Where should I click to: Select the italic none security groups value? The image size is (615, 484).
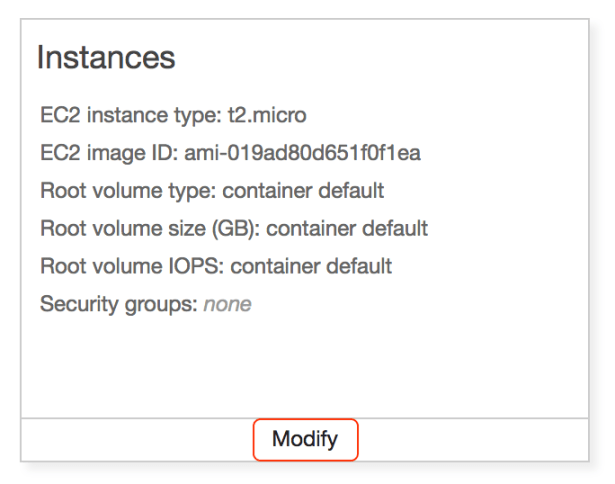click(x=227, y=304)
